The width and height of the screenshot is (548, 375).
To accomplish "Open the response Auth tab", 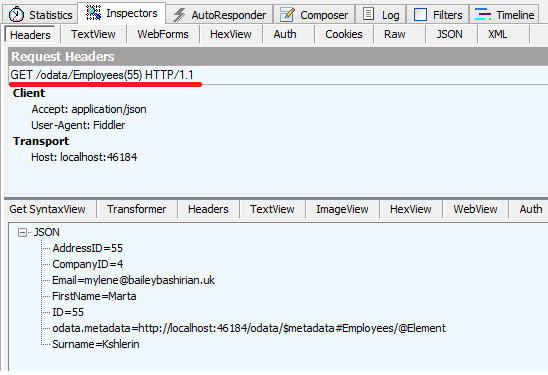I will 531,209.
